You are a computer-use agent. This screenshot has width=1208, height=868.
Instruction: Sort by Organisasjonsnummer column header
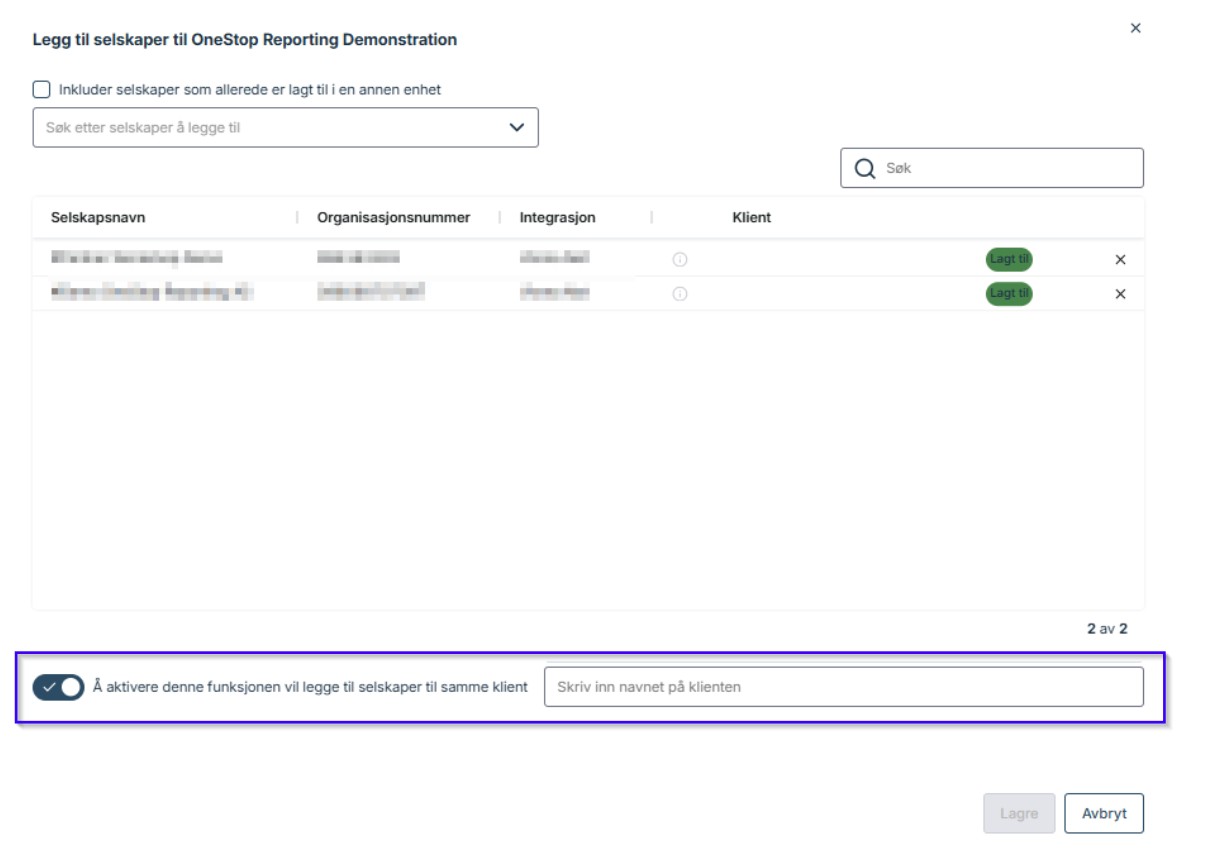393,218
